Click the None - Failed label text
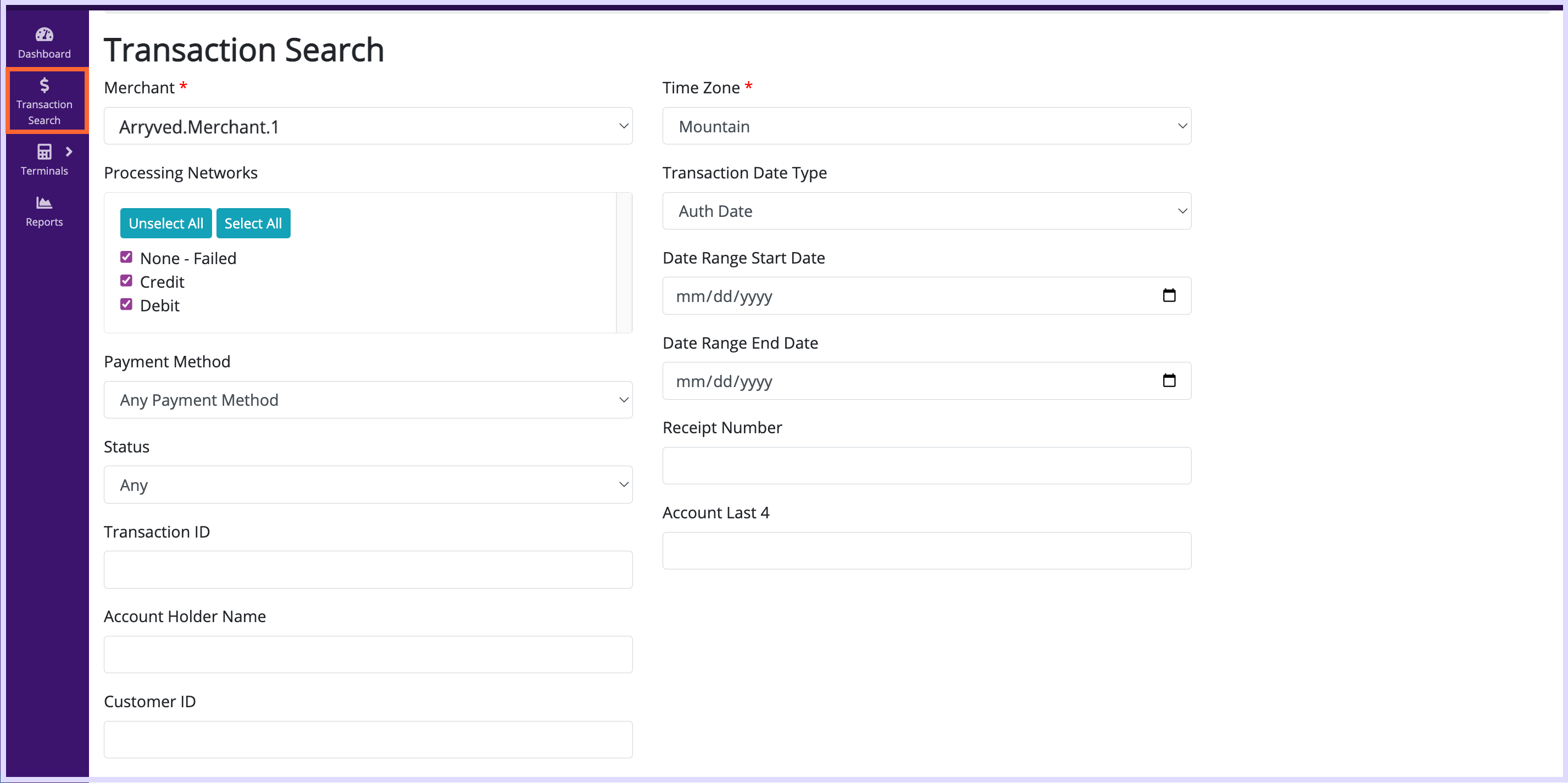 [188, 258]
